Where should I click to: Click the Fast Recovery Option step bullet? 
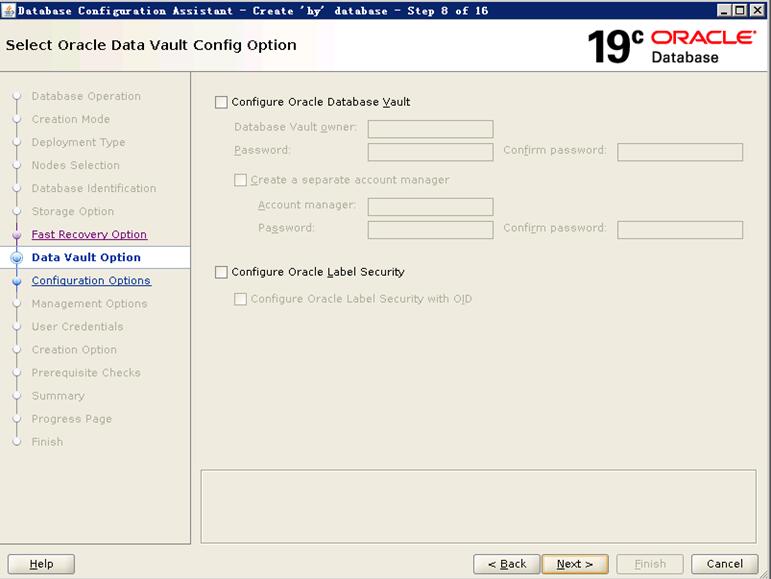17,234
